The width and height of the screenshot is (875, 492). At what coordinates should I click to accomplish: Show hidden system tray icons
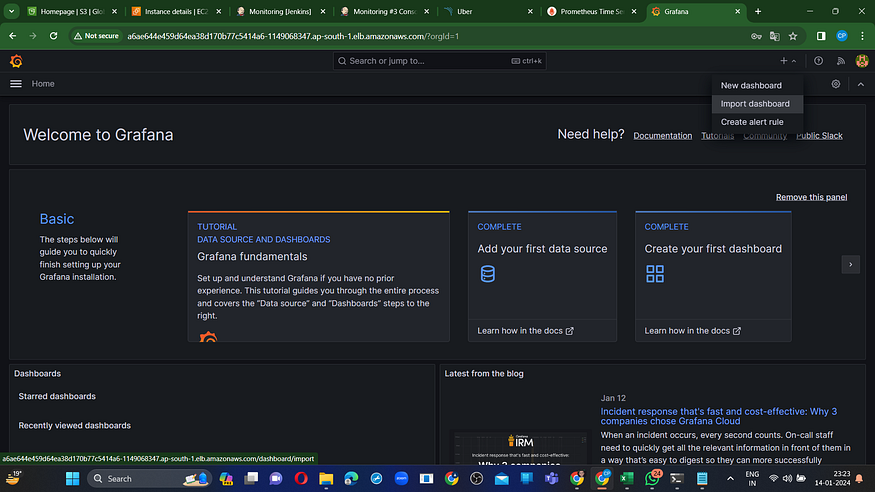730,479
